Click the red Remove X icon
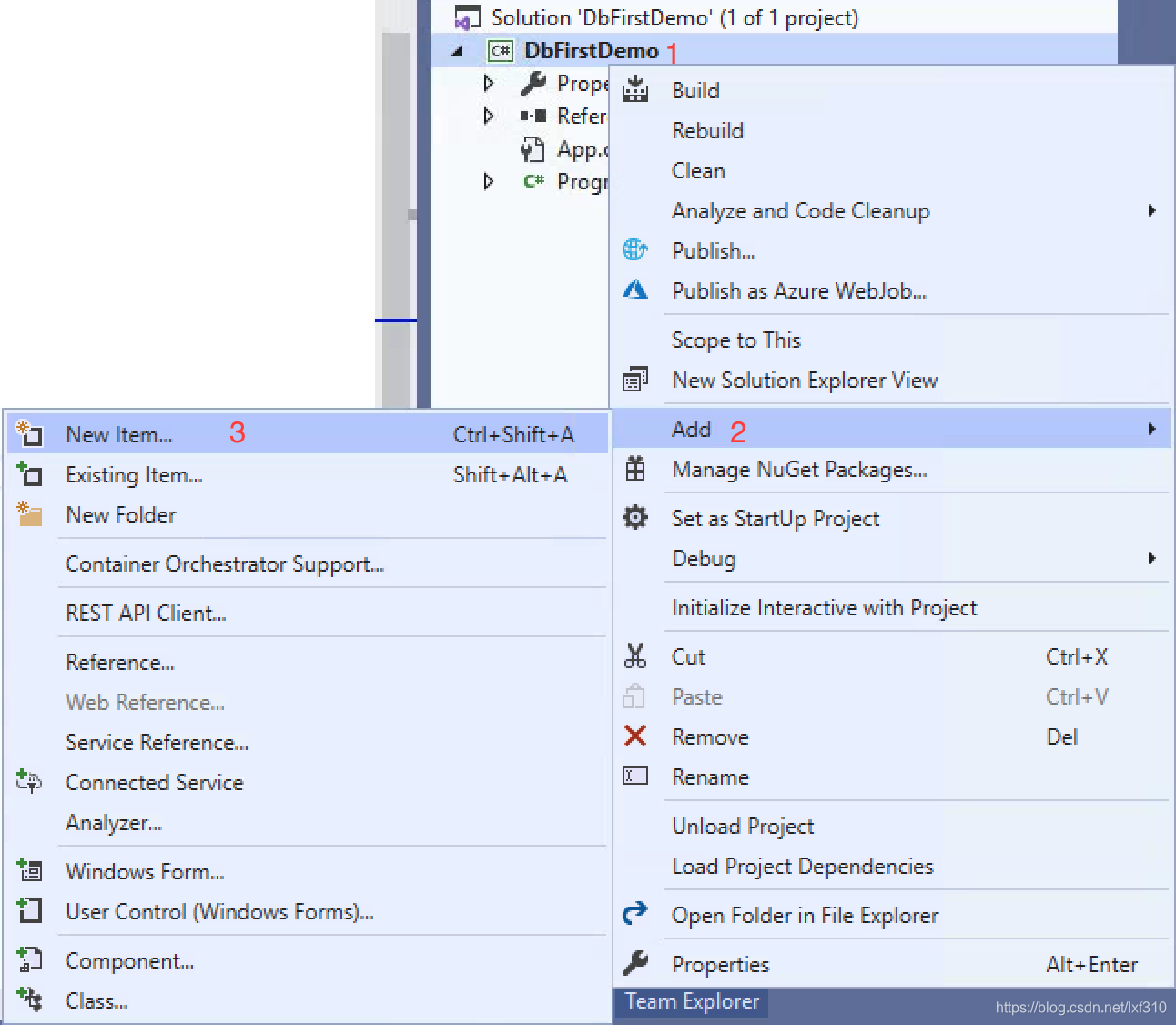The height and width of the screenshot is (1025, 1176). (x=634, y=736)
